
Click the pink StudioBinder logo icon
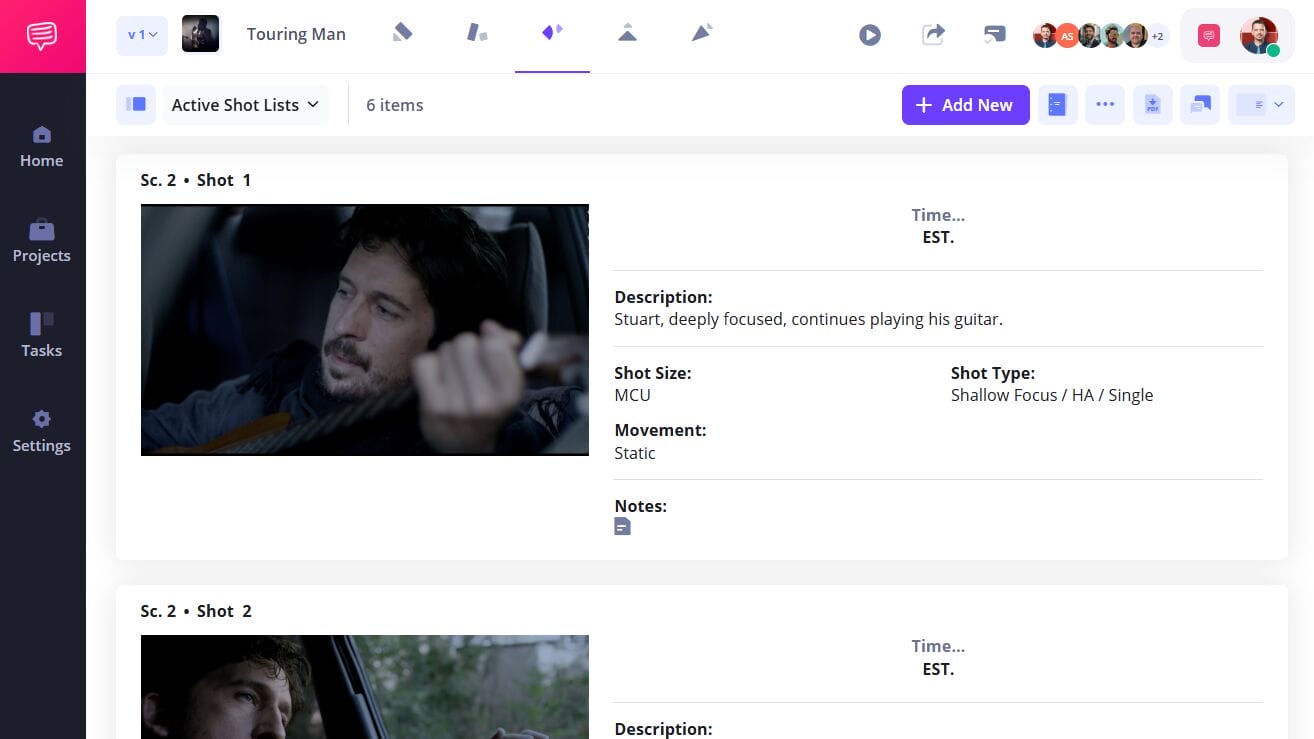[x=42, y=36]
